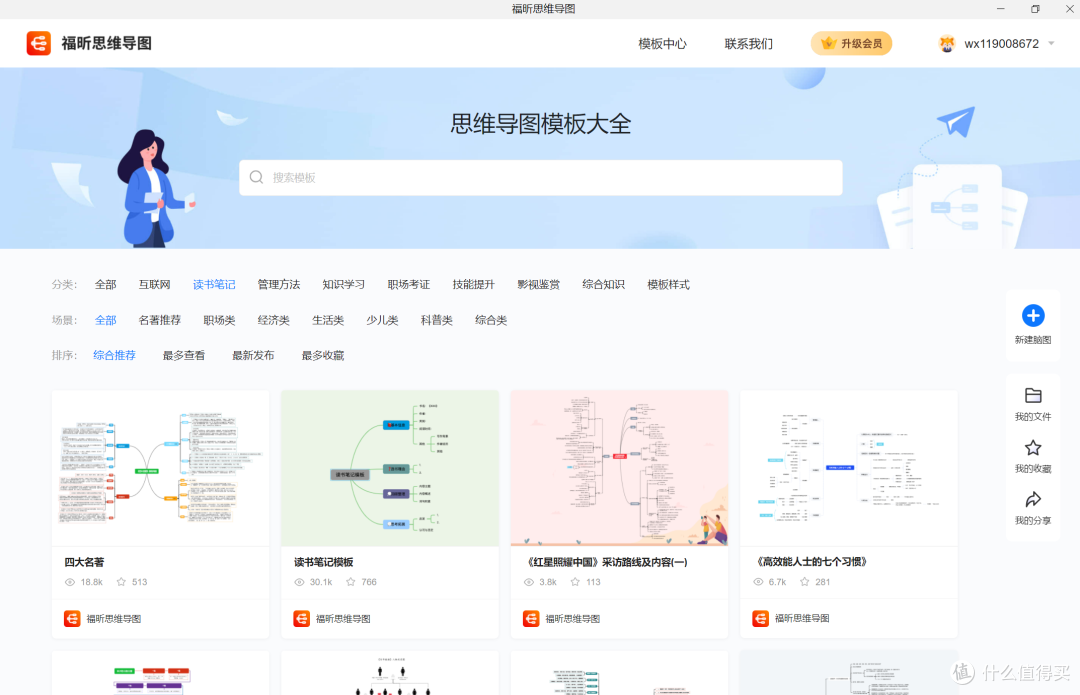The height and width of the screenshot is (695, 1080).
Task: Click view-count eye icon on 四大名著 card
Action: coord(70,582)
